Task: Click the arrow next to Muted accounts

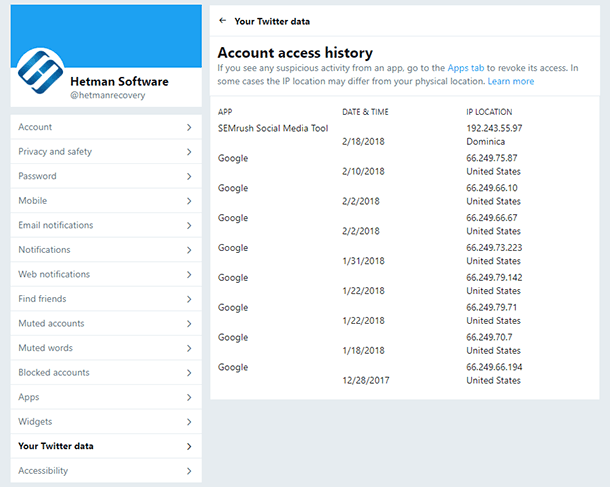Action: click(189, 324)
